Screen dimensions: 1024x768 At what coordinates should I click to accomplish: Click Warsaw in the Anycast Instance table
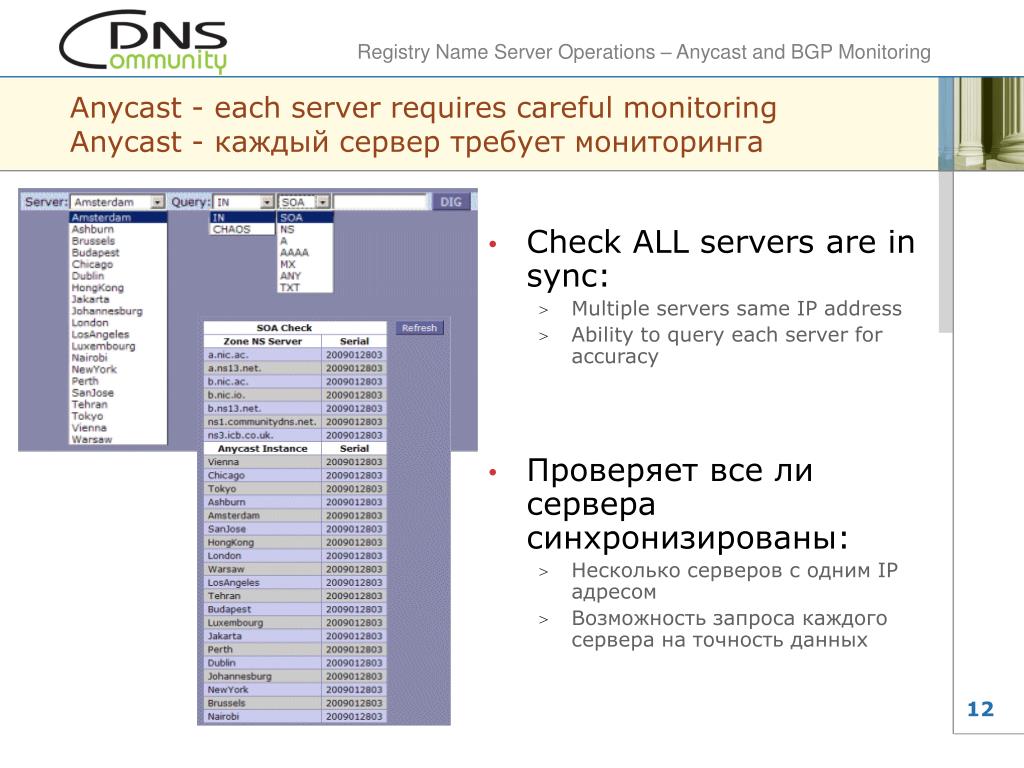click(263, 569)
